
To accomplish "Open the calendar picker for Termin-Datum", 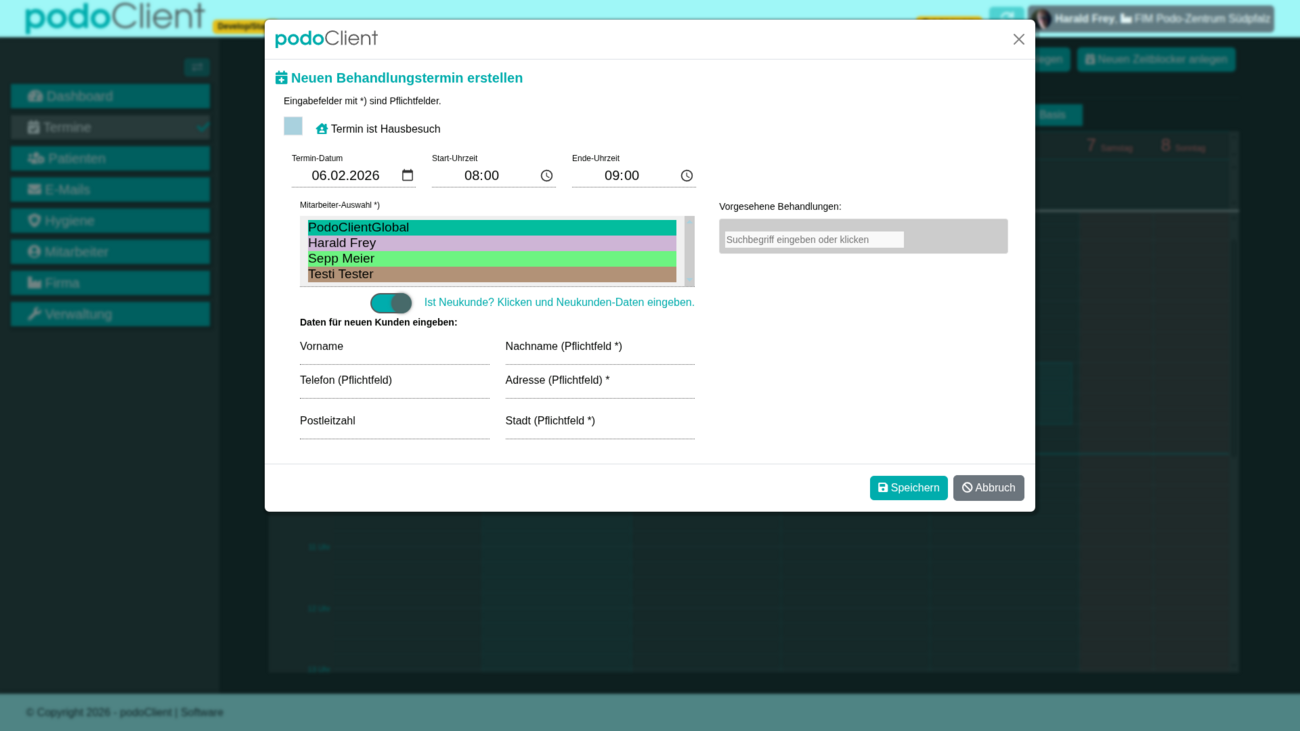I will coord(407,176).
